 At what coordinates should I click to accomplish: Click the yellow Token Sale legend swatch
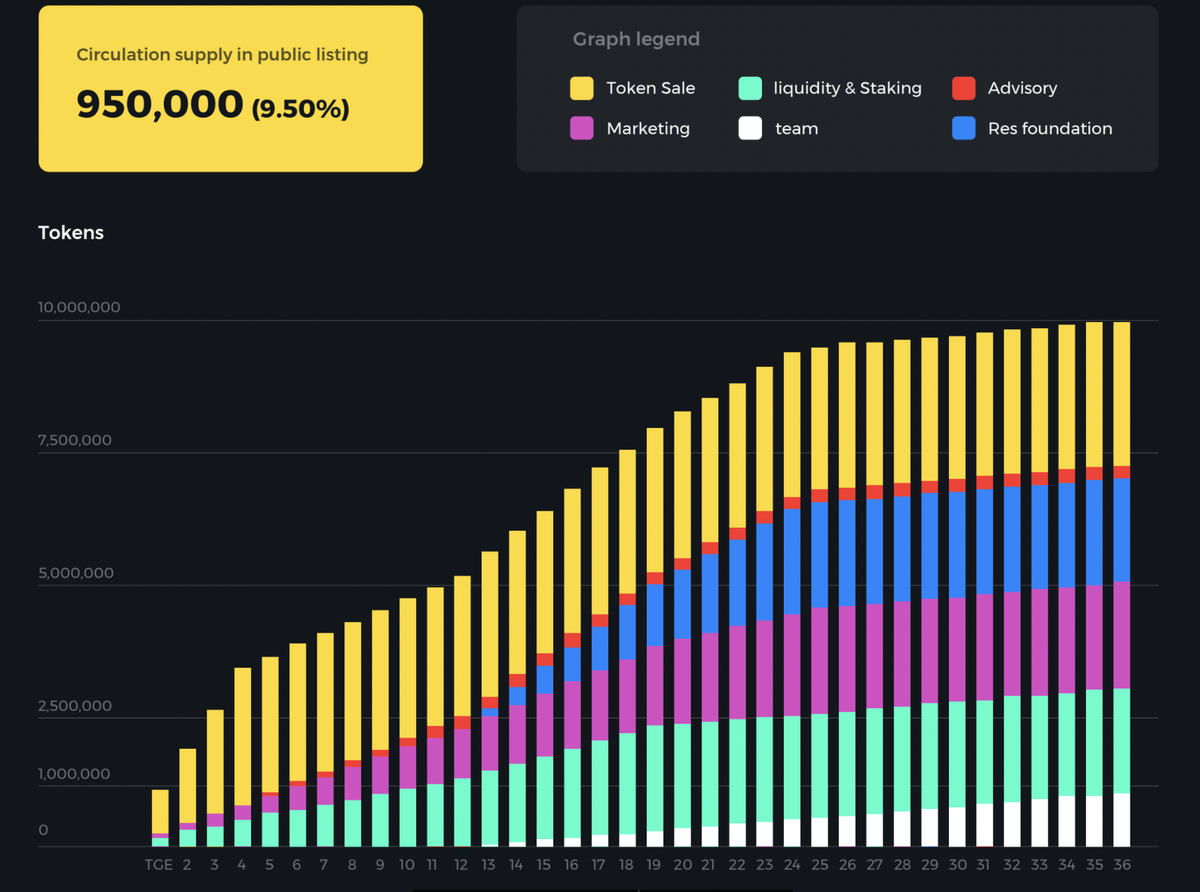pyautogui.click(x=582, y=88)
